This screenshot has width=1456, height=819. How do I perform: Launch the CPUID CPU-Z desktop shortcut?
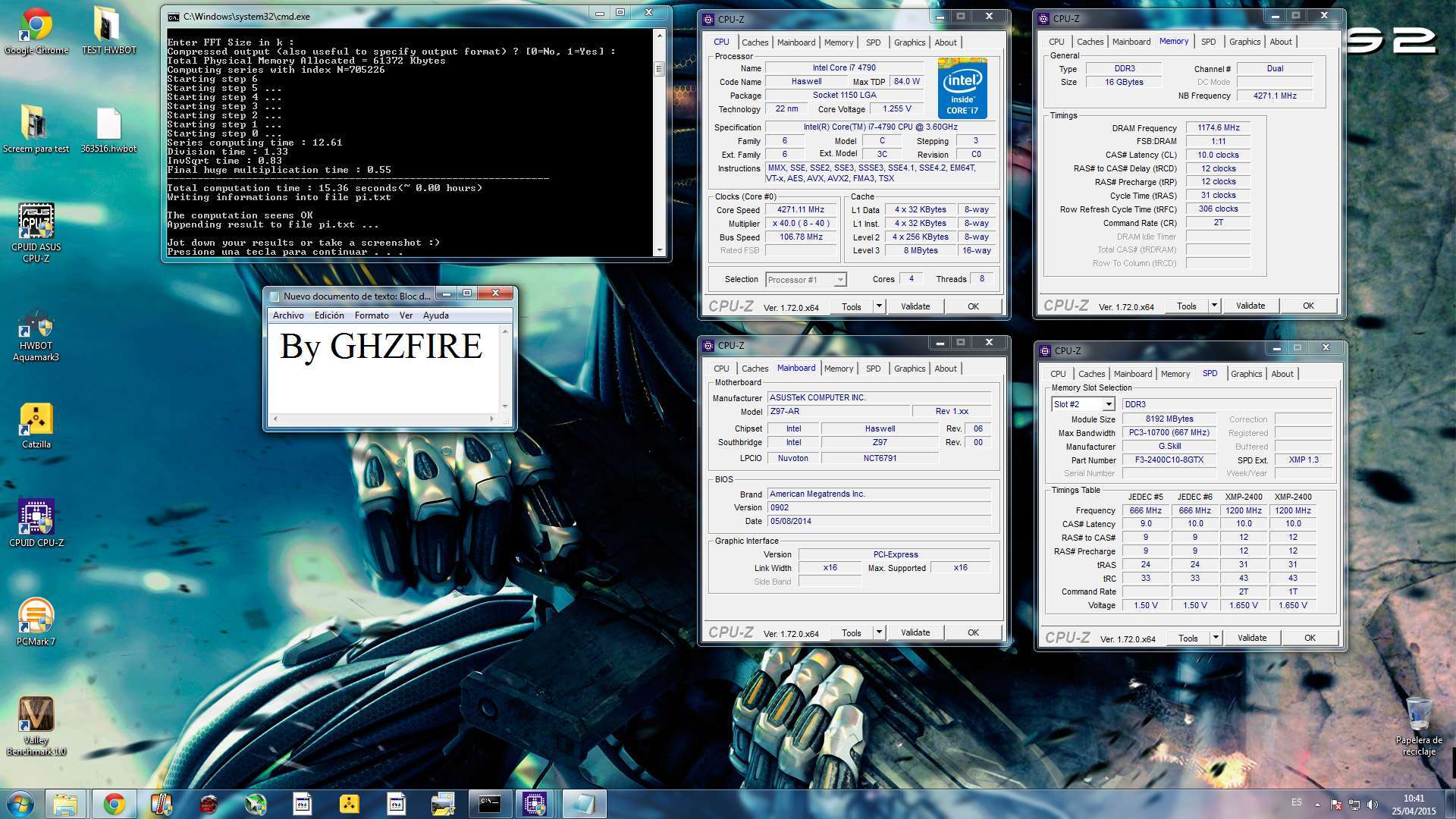coord(36,523)
